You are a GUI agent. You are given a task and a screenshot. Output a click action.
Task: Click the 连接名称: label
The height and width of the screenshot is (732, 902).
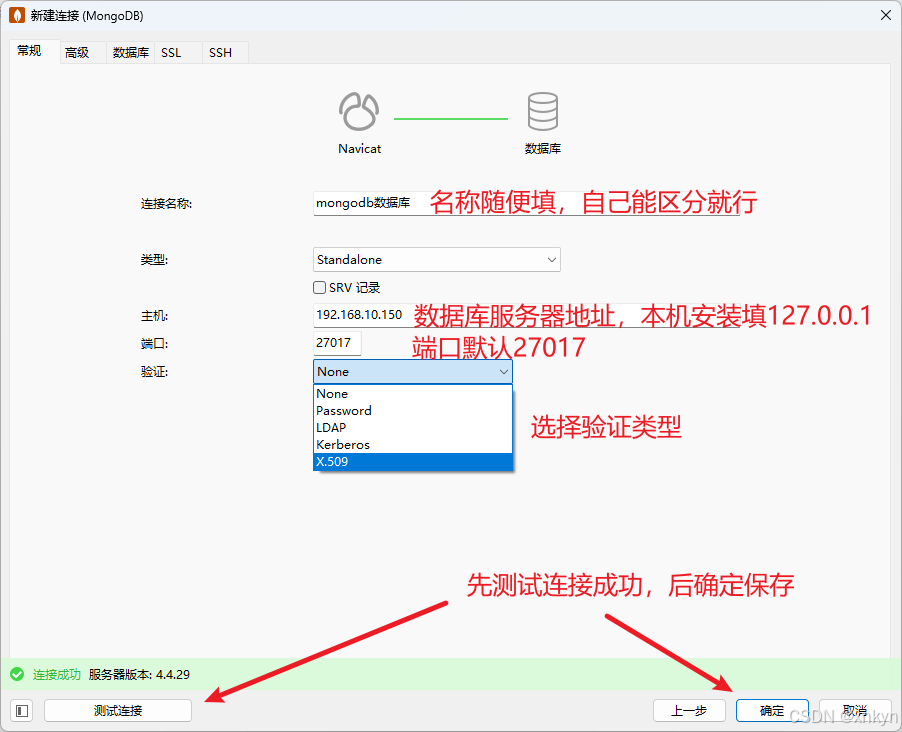(x=166, y=204)
